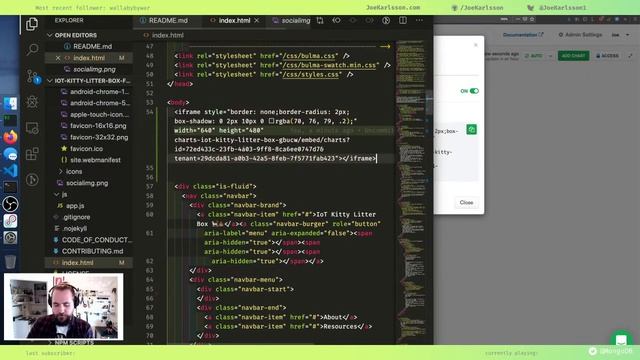The height and width of the screenshot is (360, 640).
Task: Close embed dialog with the X icon
Action: (476, 45)
